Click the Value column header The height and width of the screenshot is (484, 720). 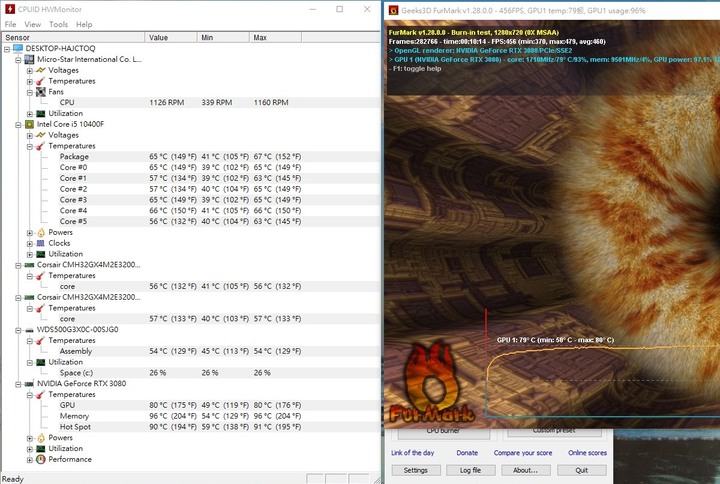pyautogui.click(x=171, y=38)
